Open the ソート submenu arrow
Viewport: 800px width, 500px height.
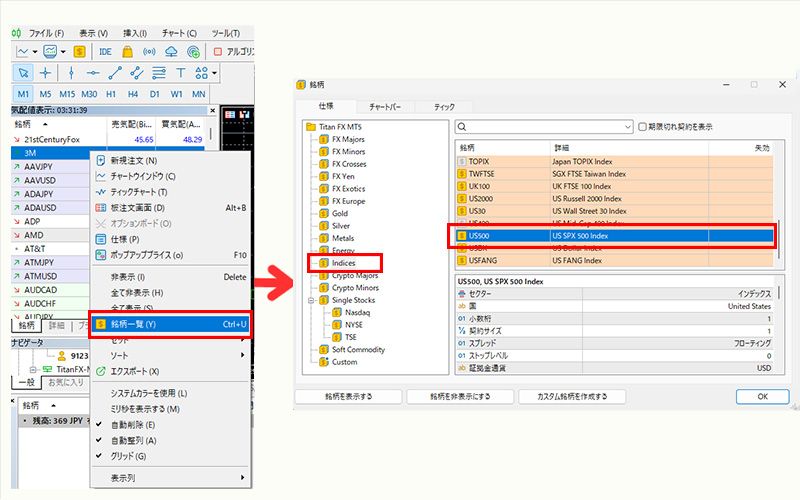point(242,355)
